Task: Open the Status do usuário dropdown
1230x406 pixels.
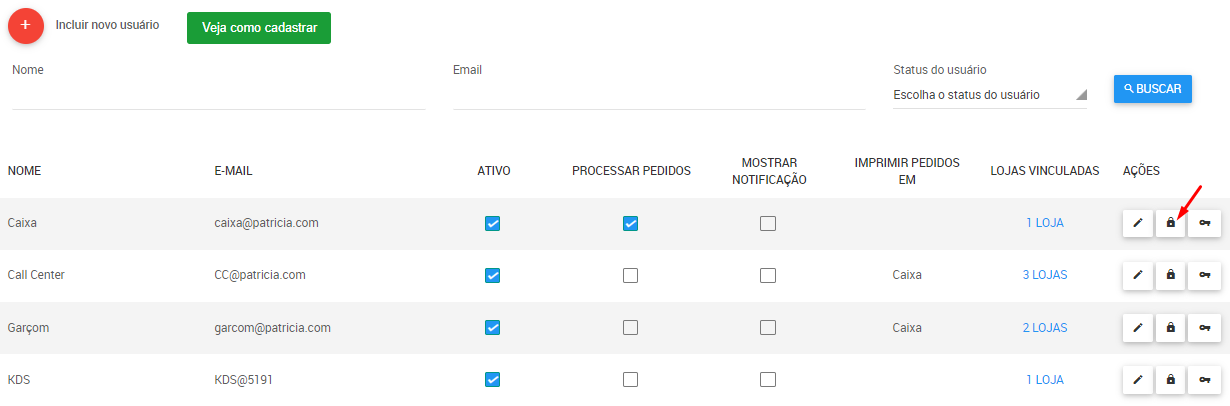Action: tap(989, 95)
